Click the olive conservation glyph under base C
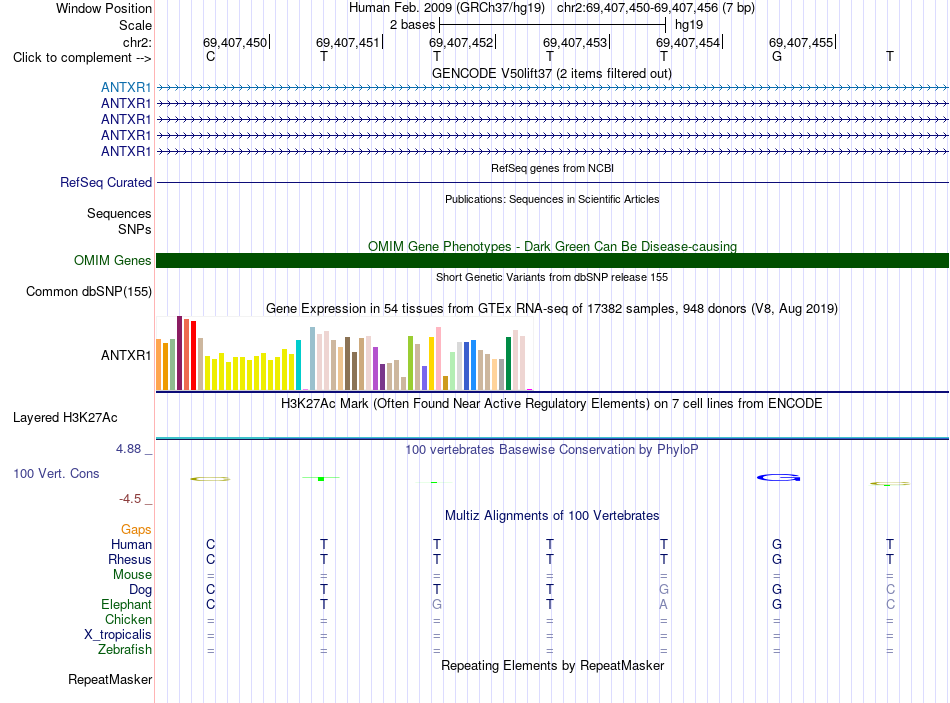Viewport: 950px width, 703px height. (210, 479)
